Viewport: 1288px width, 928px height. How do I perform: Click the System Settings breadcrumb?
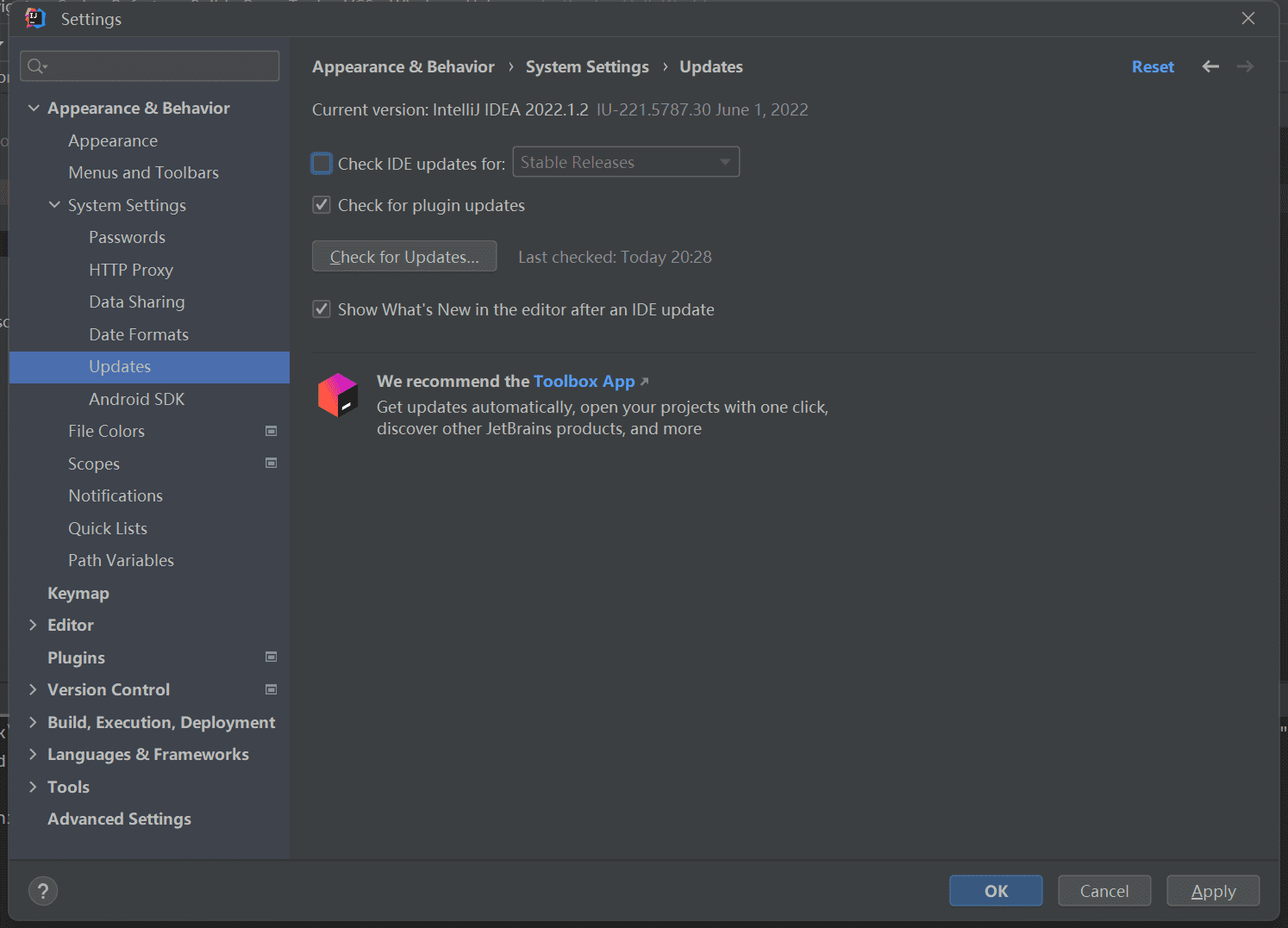tap(587, 66)
